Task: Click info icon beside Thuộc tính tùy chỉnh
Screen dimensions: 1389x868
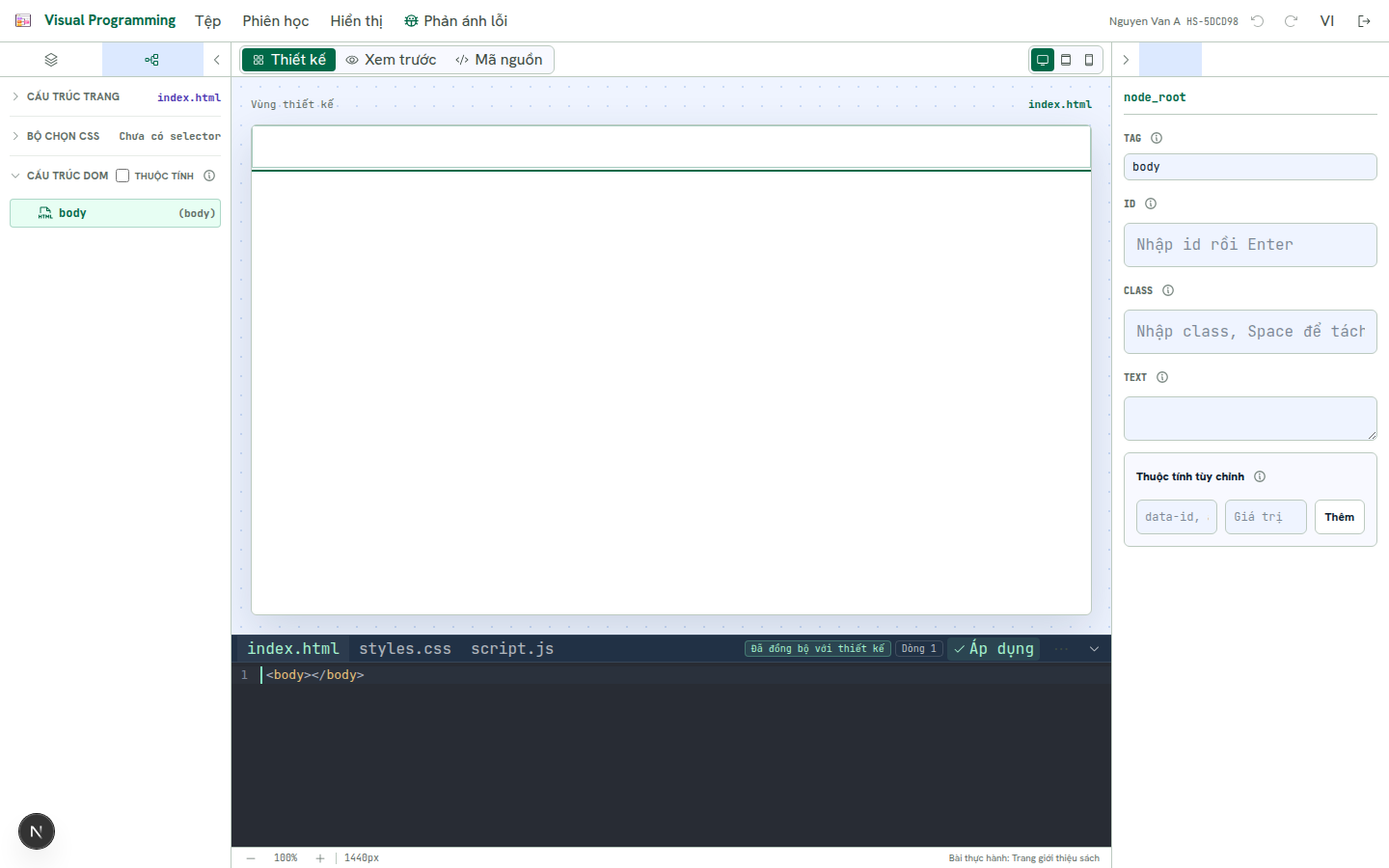Action: (1260, 476)
